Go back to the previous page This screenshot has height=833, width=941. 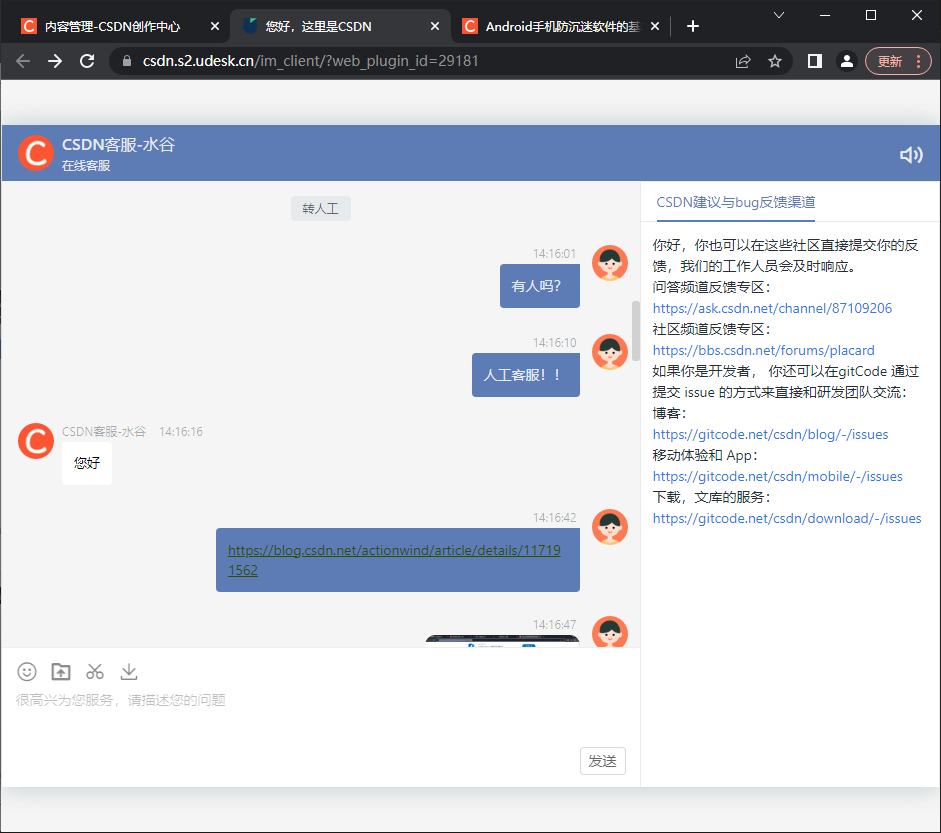click(23, 61)
